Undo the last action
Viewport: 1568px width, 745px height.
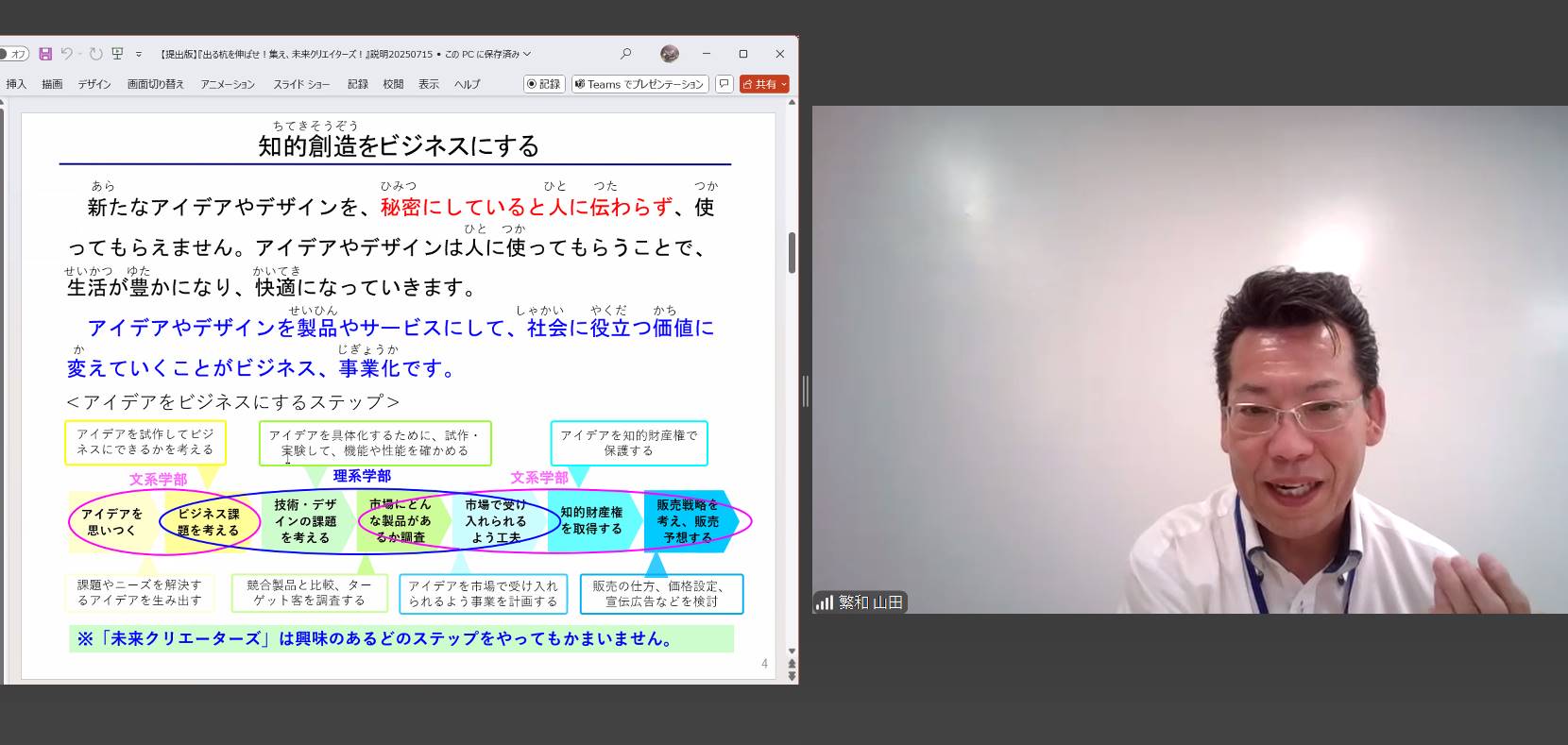[67, 54]
